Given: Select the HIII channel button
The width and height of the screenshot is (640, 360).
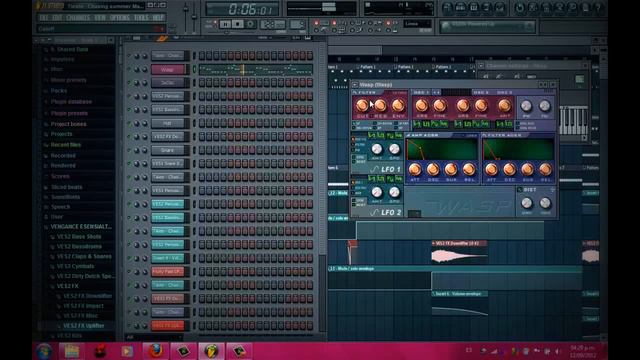Looking at the screenshot, I should click(x=168, y=123).
